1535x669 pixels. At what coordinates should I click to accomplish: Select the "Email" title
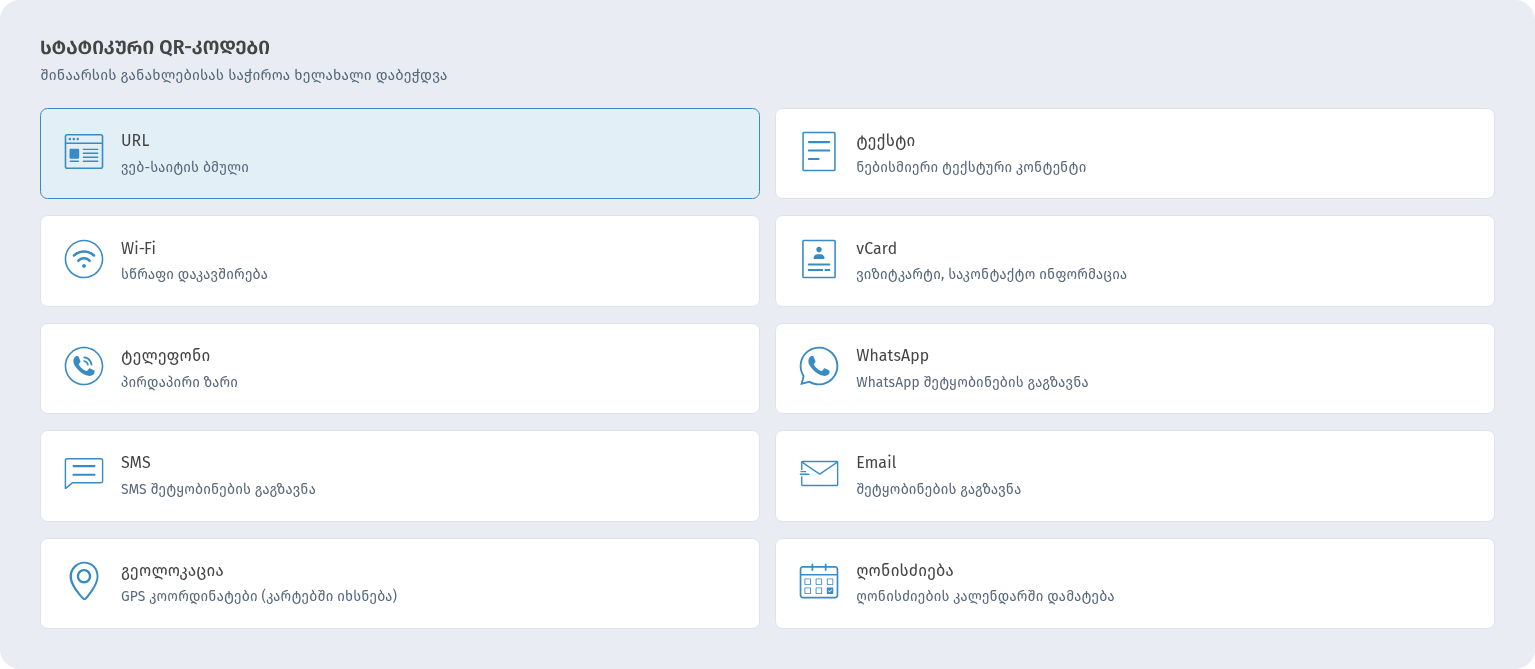click(x=876, y=463)
